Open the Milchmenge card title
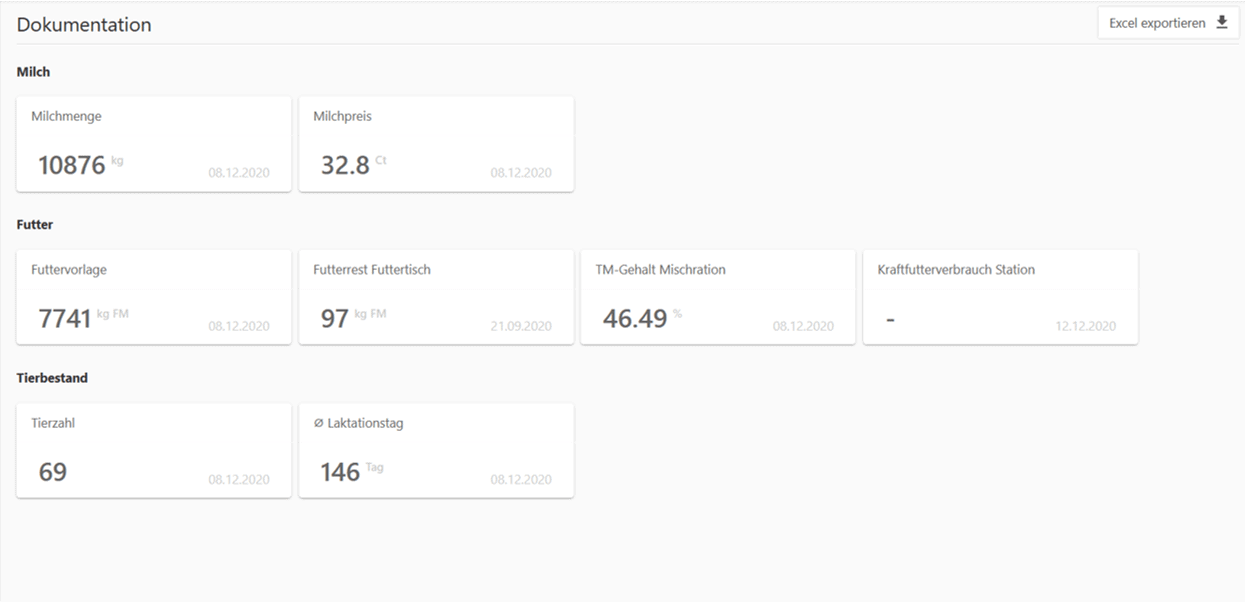Screen dimensions: 1245x602 tap(66, 116)
